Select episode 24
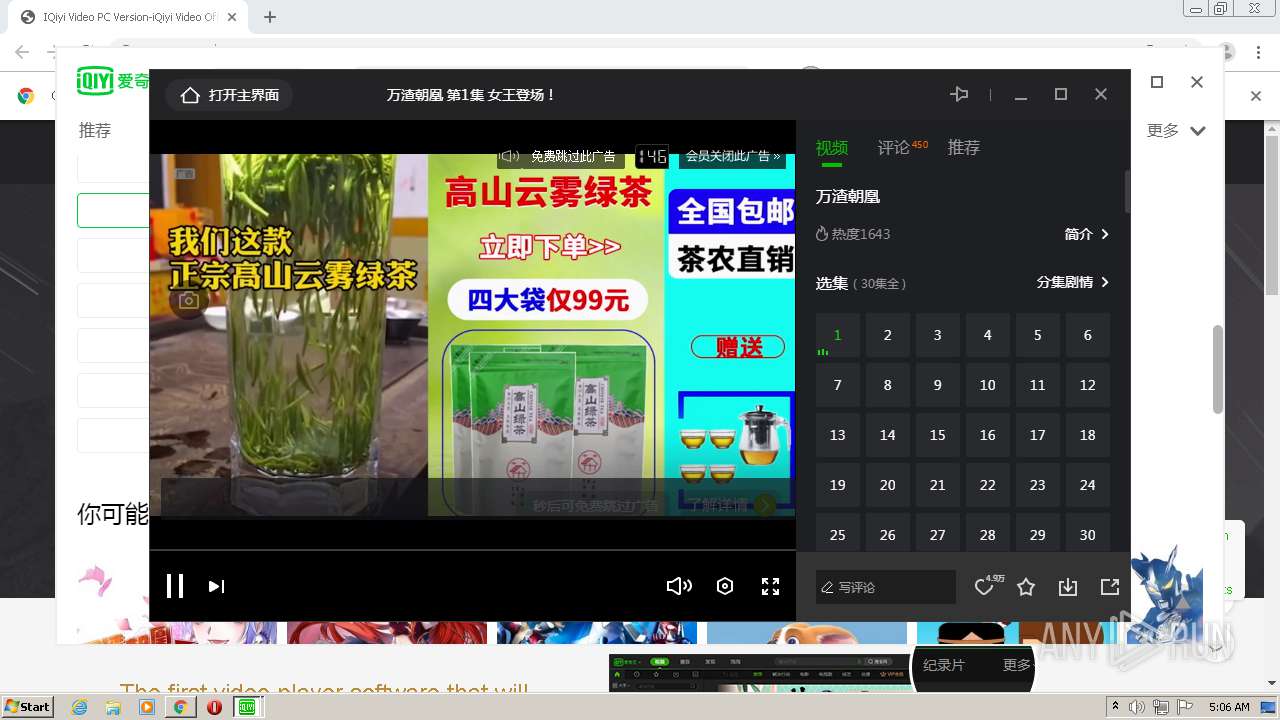 1088,485
